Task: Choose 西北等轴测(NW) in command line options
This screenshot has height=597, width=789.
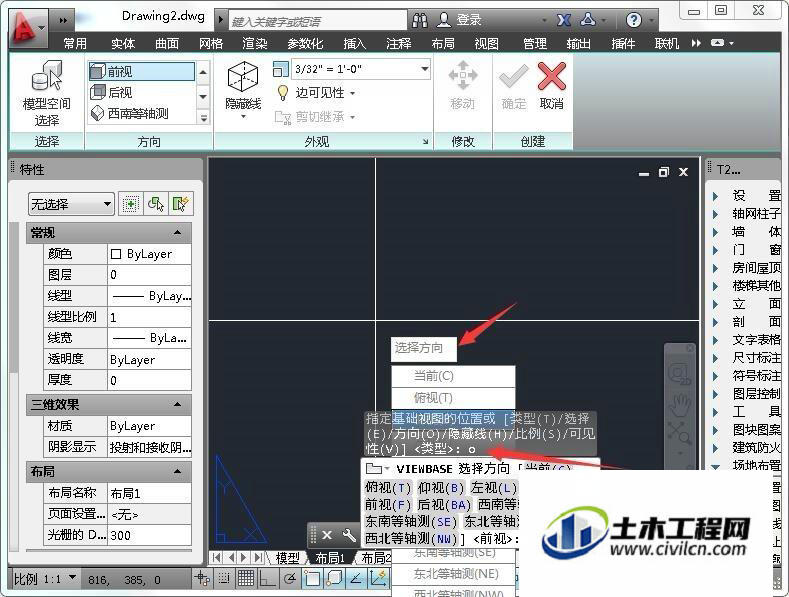Action: 412,539
